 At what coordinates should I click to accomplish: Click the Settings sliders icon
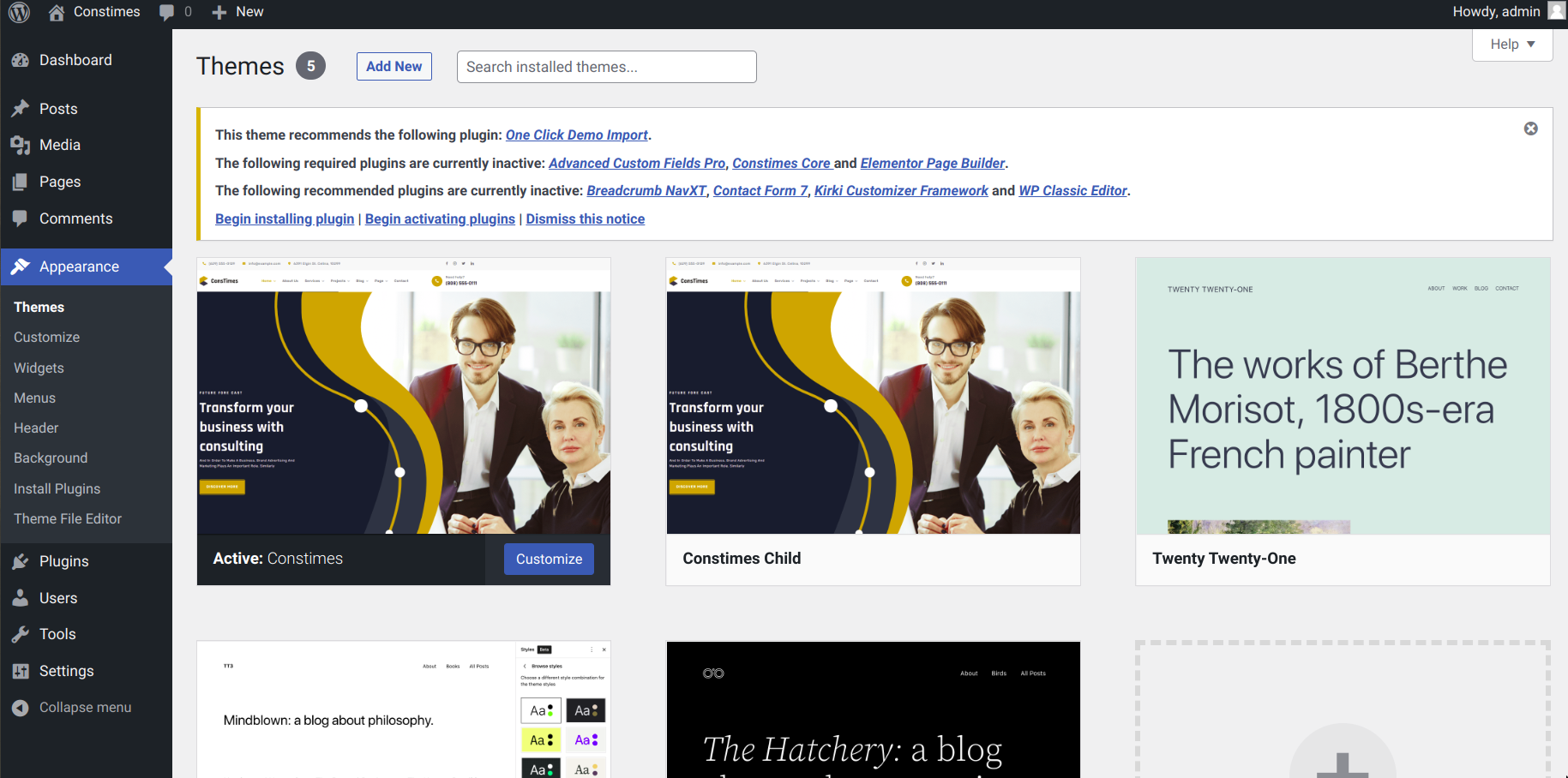click(x=21, y=671)
